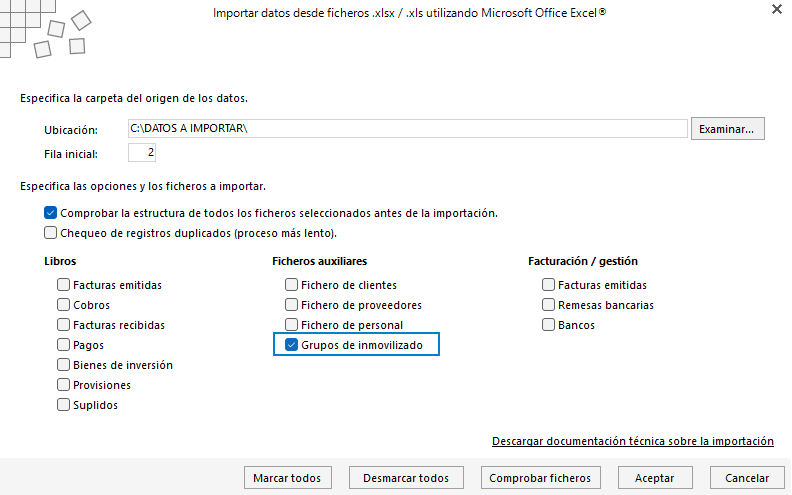Check Facturas emitidas under Libros
Image resolution: width=792 pixels, height=495 pixels.
pos(63,285)
